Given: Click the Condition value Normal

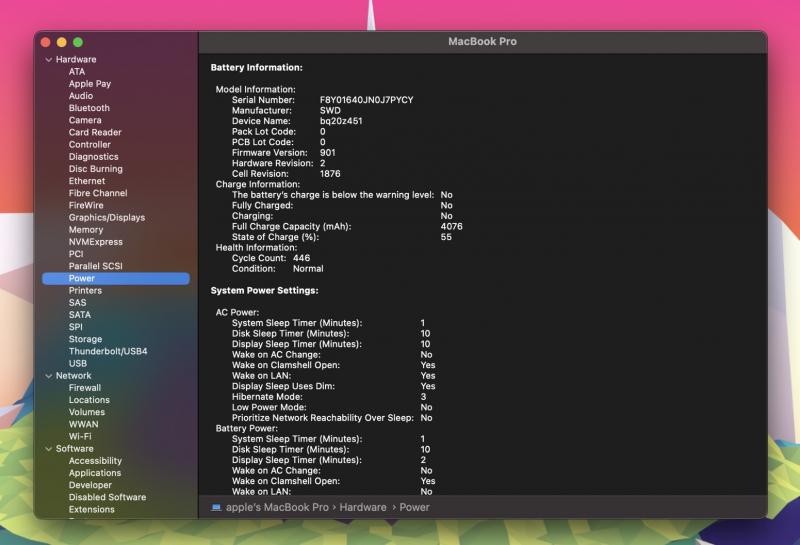Looking at the screenshot, I should (308, 269).
